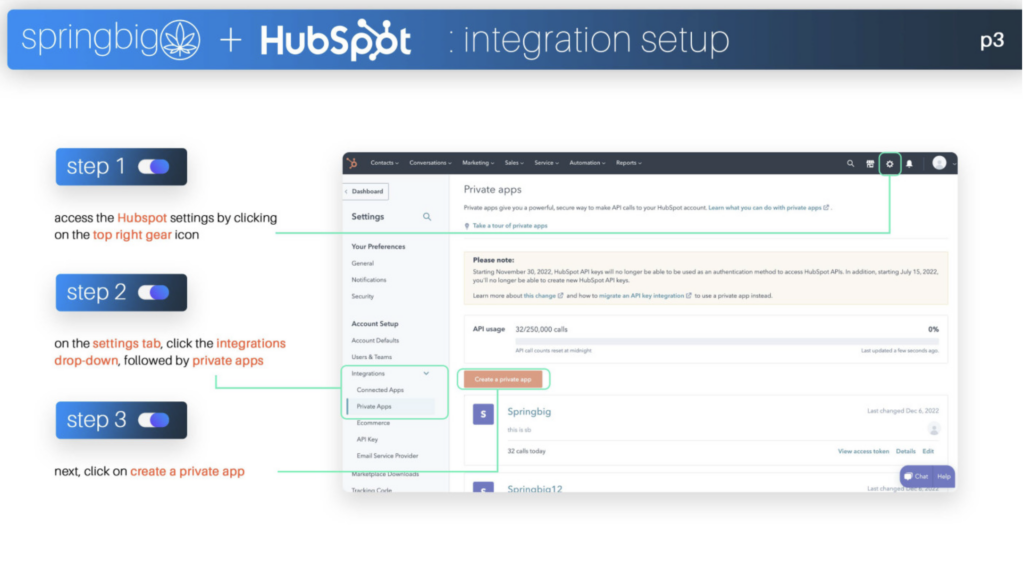Open the Service dropdown menu

547,163
